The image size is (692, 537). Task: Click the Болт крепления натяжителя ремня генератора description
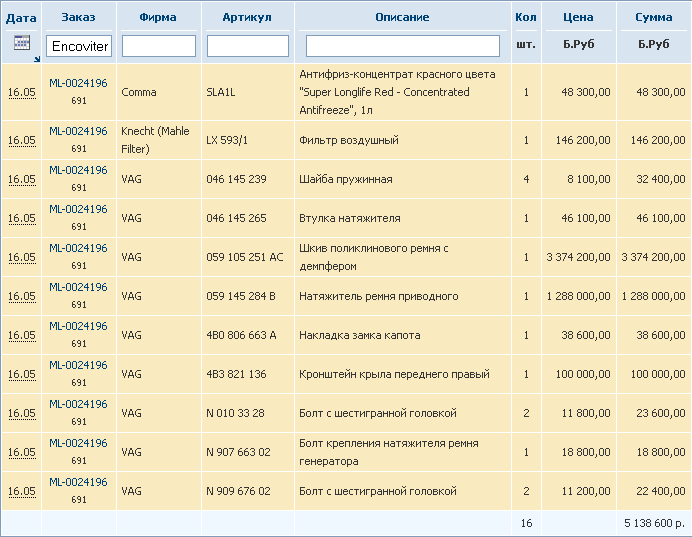389,452
